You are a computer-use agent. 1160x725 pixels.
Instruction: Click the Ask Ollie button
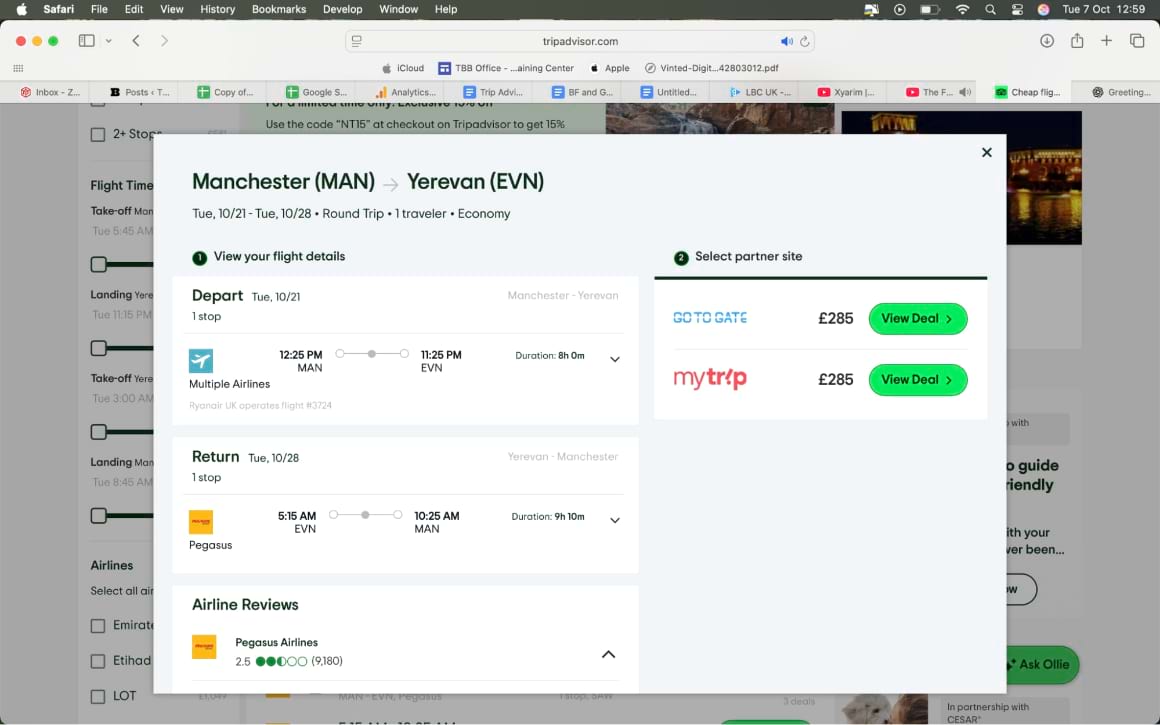point(1042,664)
